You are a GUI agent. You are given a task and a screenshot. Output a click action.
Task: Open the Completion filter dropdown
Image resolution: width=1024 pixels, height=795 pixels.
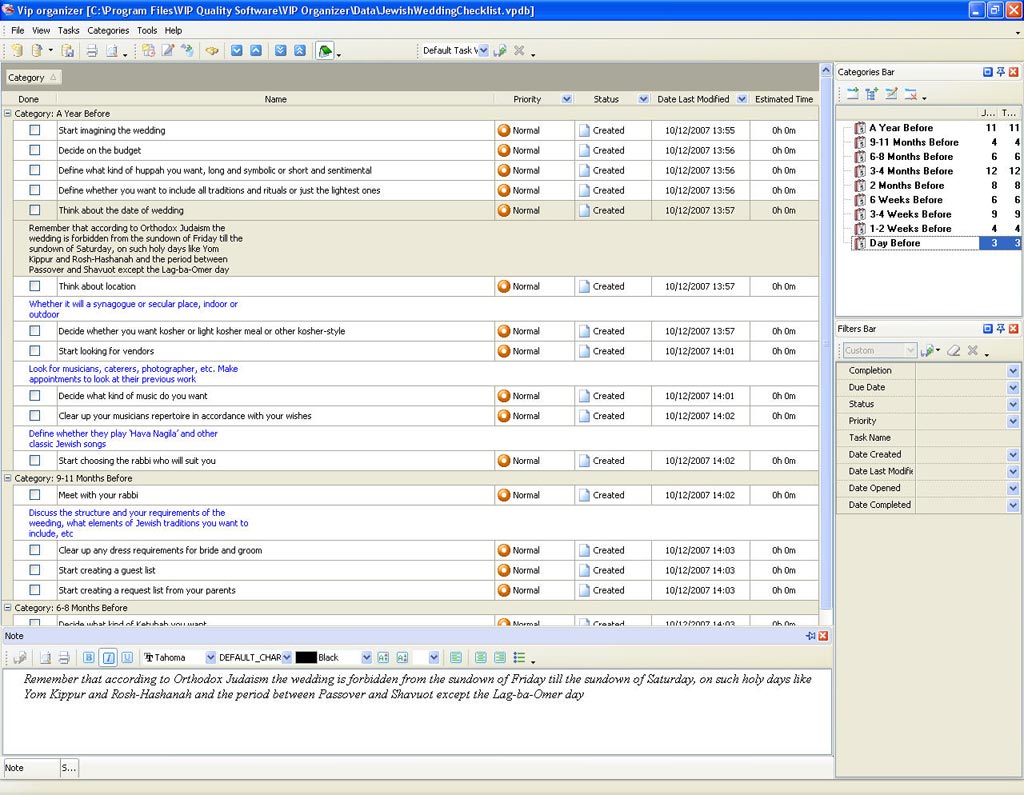1013,371
